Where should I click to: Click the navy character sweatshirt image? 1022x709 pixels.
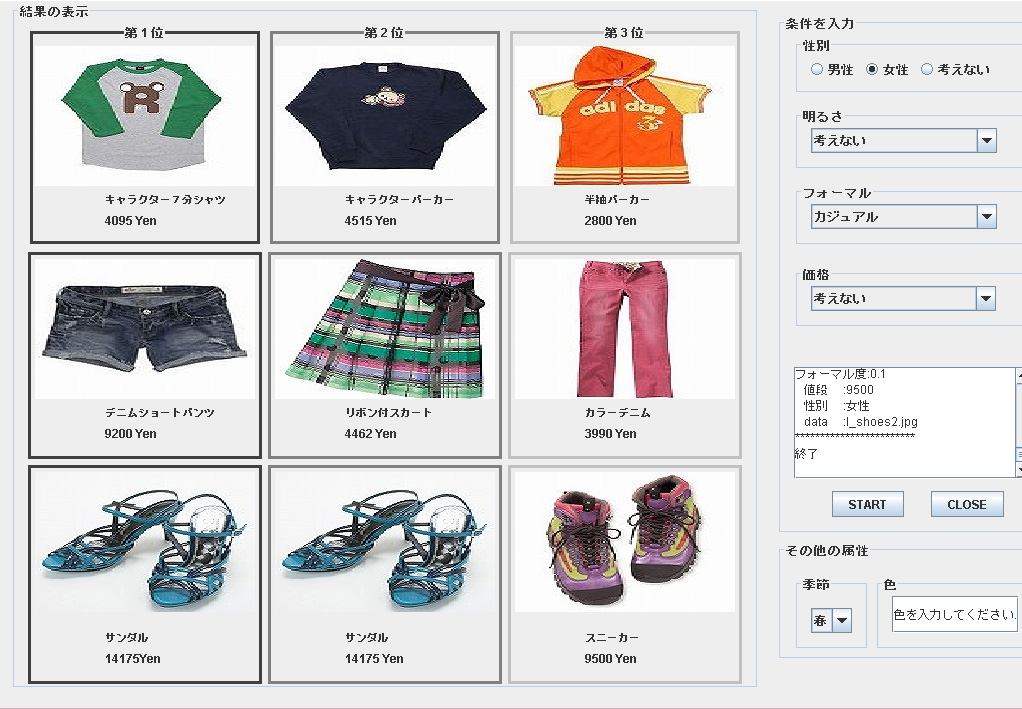[385, 116]
